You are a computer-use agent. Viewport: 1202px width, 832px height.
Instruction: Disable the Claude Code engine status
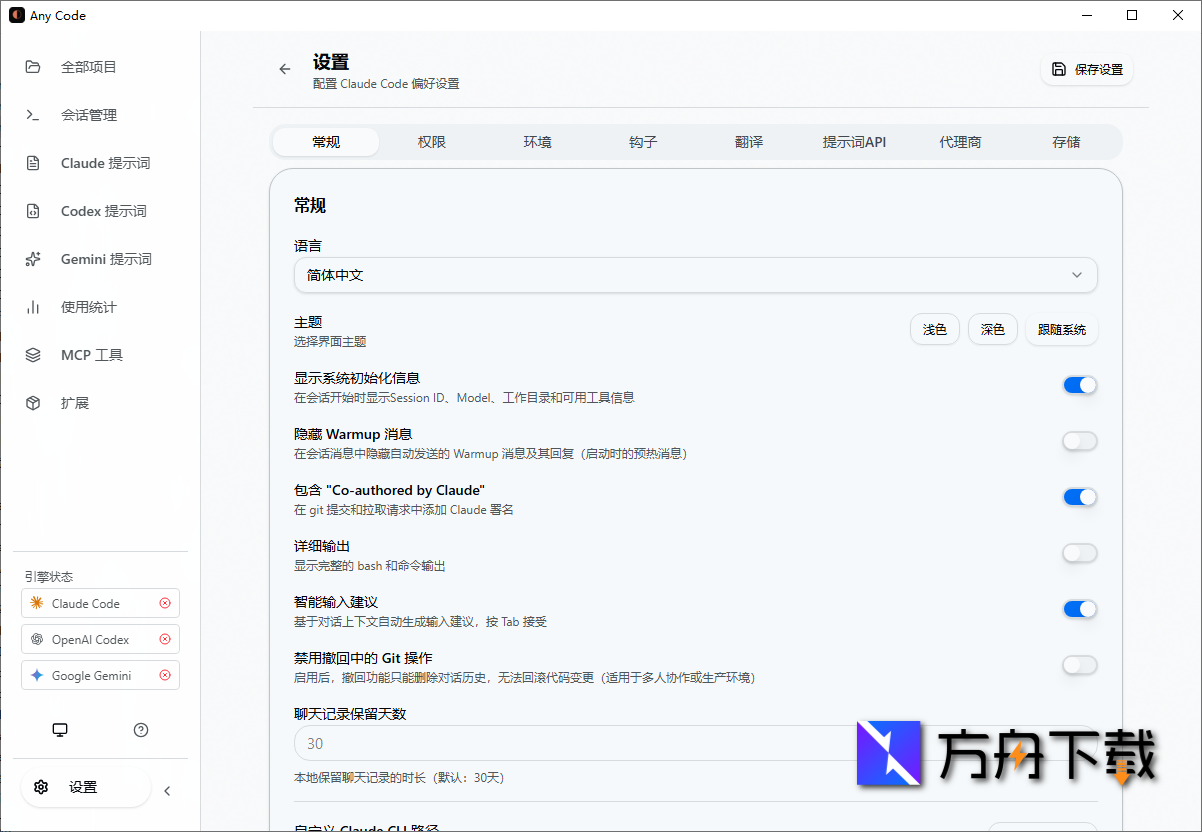165,603
